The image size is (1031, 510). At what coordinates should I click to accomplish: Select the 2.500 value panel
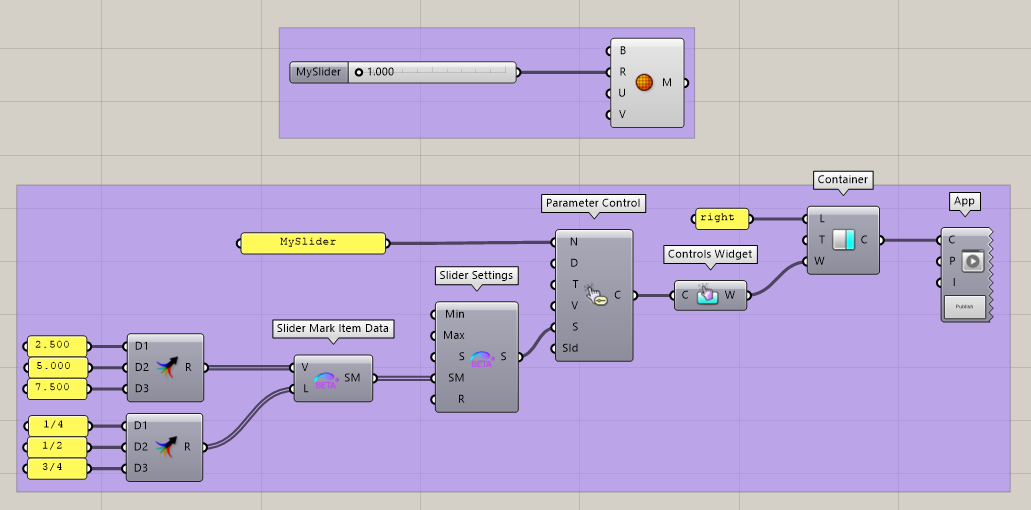click(x=57, y=346)
